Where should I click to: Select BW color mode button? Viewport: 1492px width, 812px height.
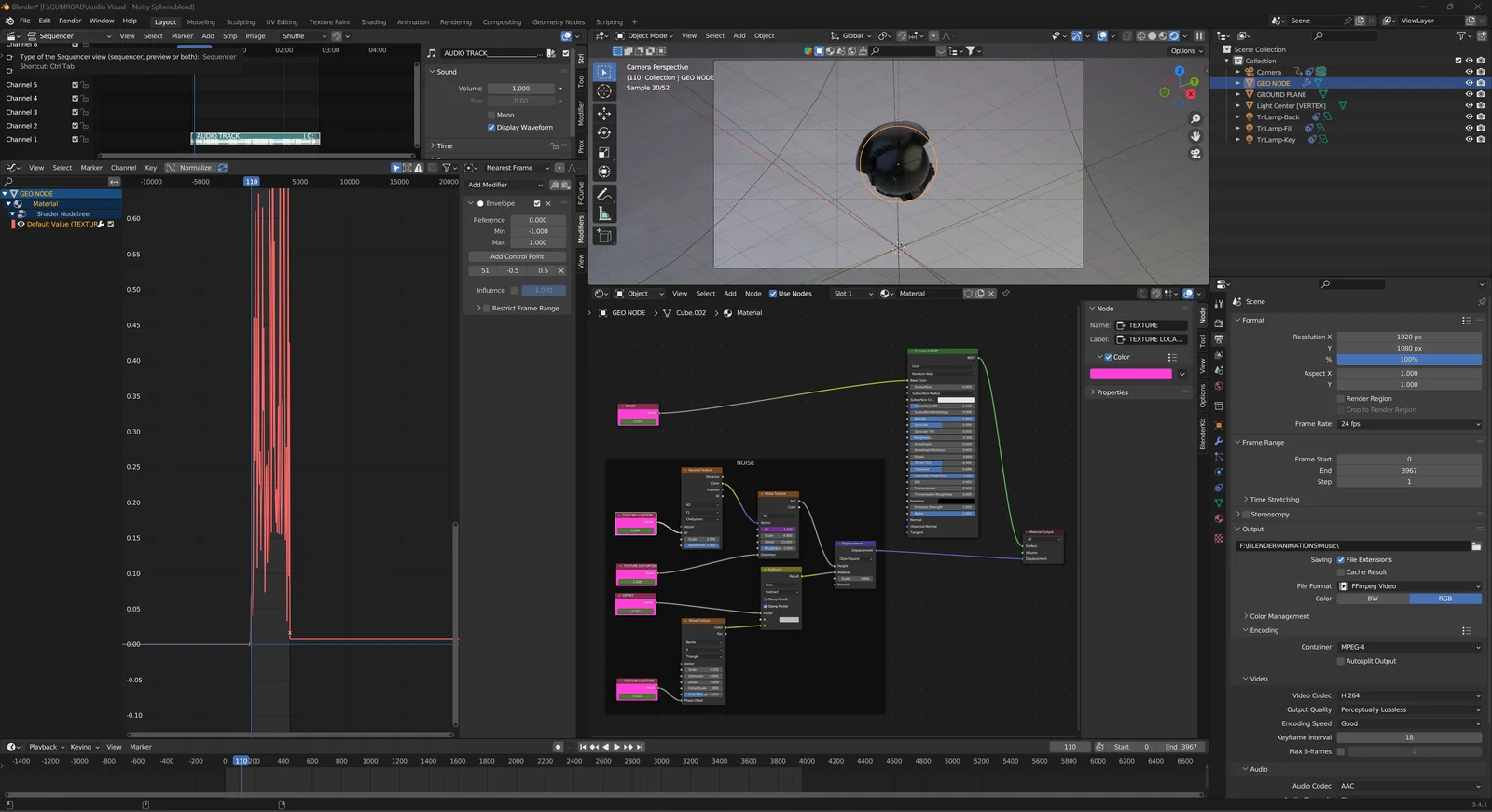[x=1373, y=599]
